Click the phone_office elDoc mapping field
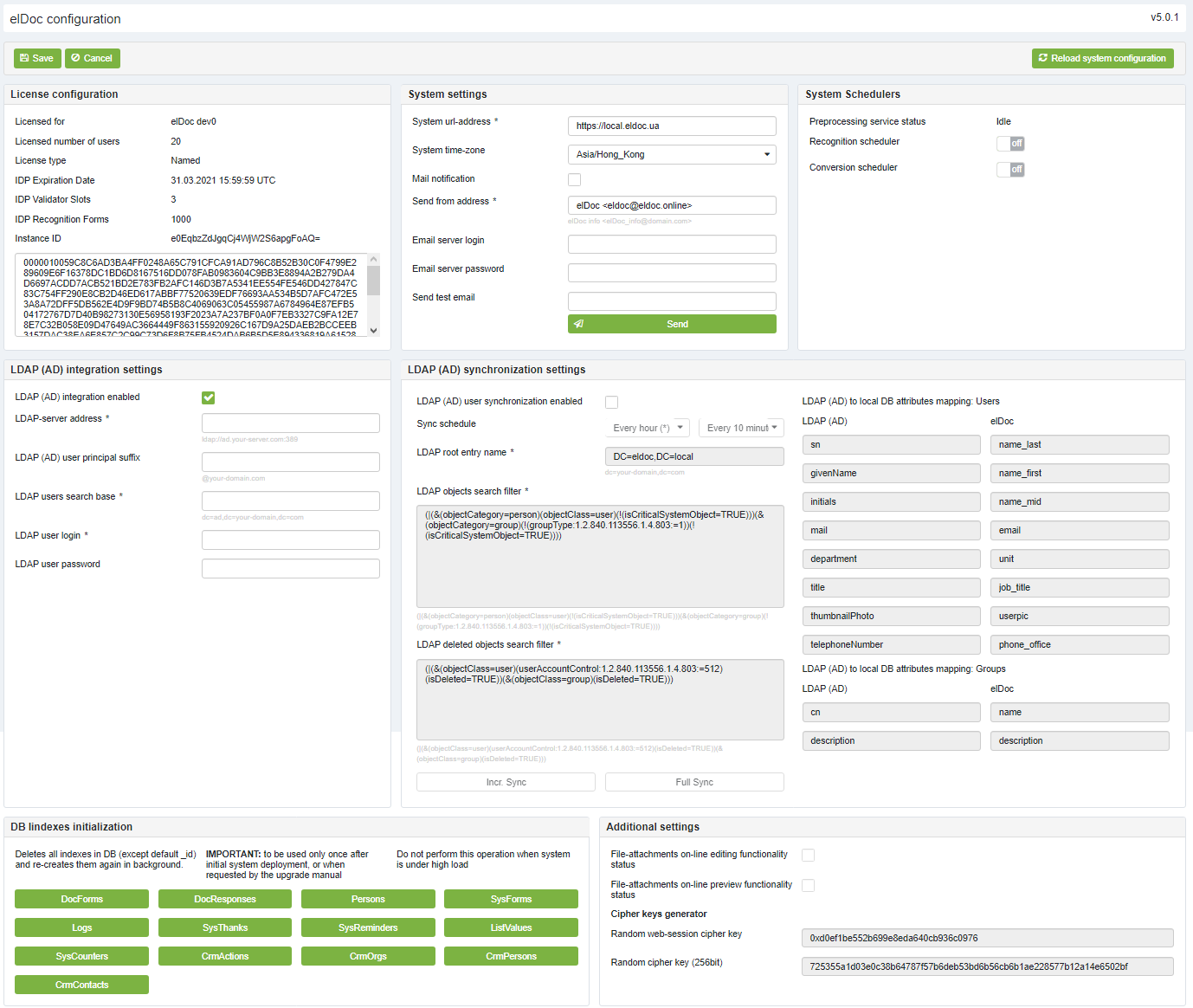Screen dimensions: 1193x1008 click(x=1080, y=644)
